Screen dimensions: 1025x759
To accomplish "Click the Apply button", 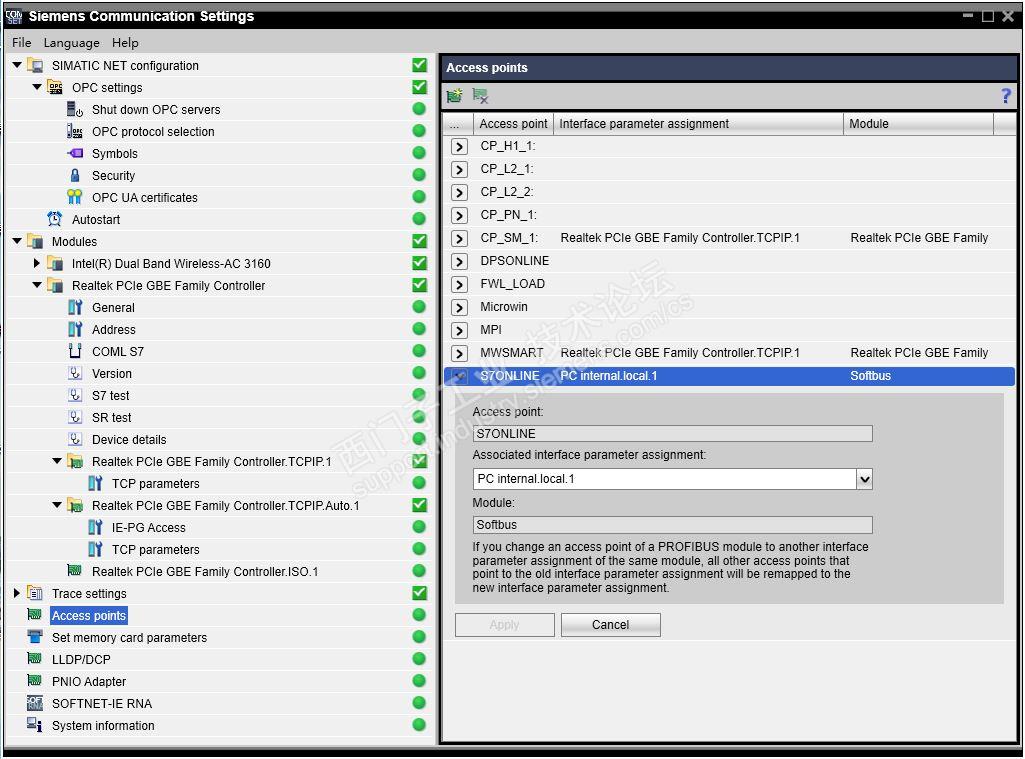I will [505, 624].
